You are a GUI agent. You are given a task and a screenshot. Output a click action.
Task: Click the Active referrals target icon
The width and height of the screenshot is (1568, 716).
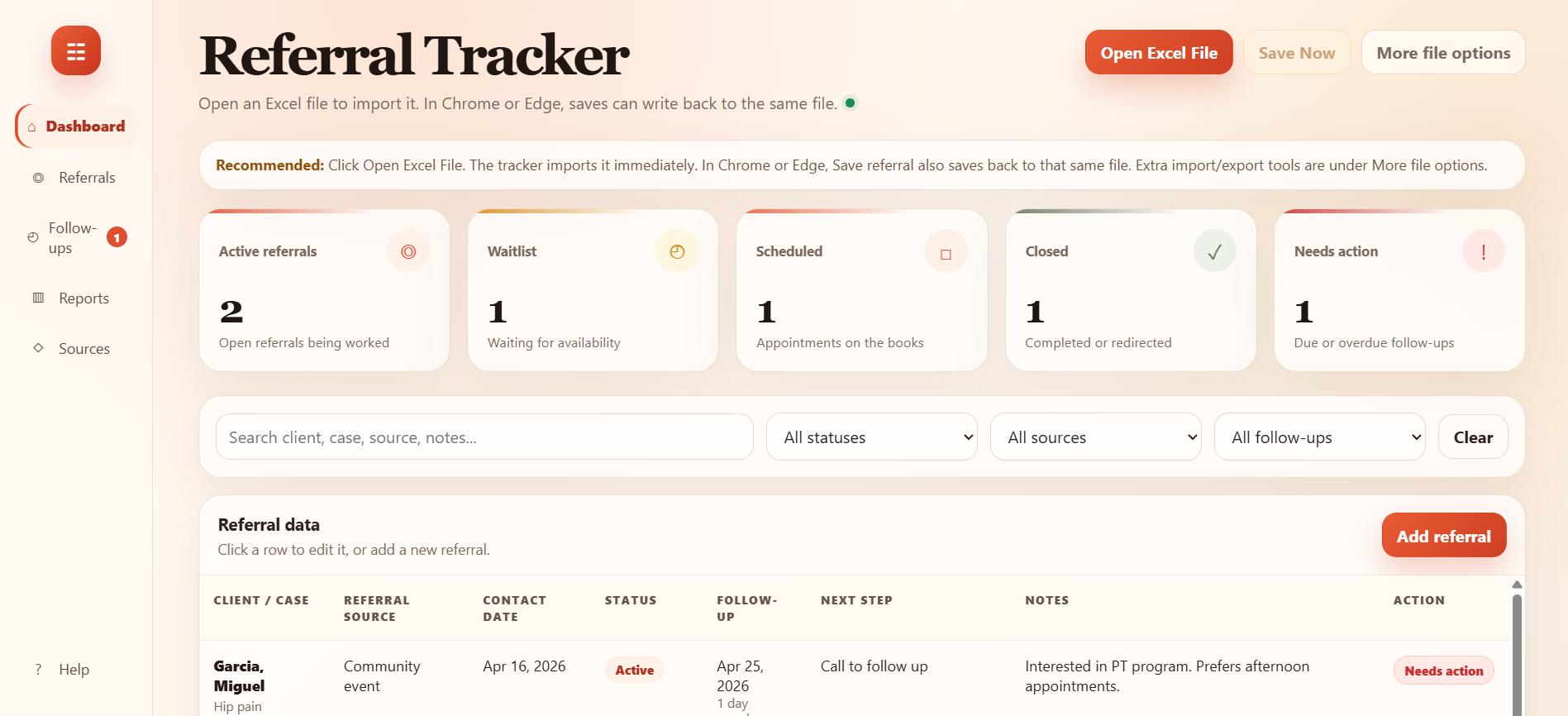(x=408, y=251)
